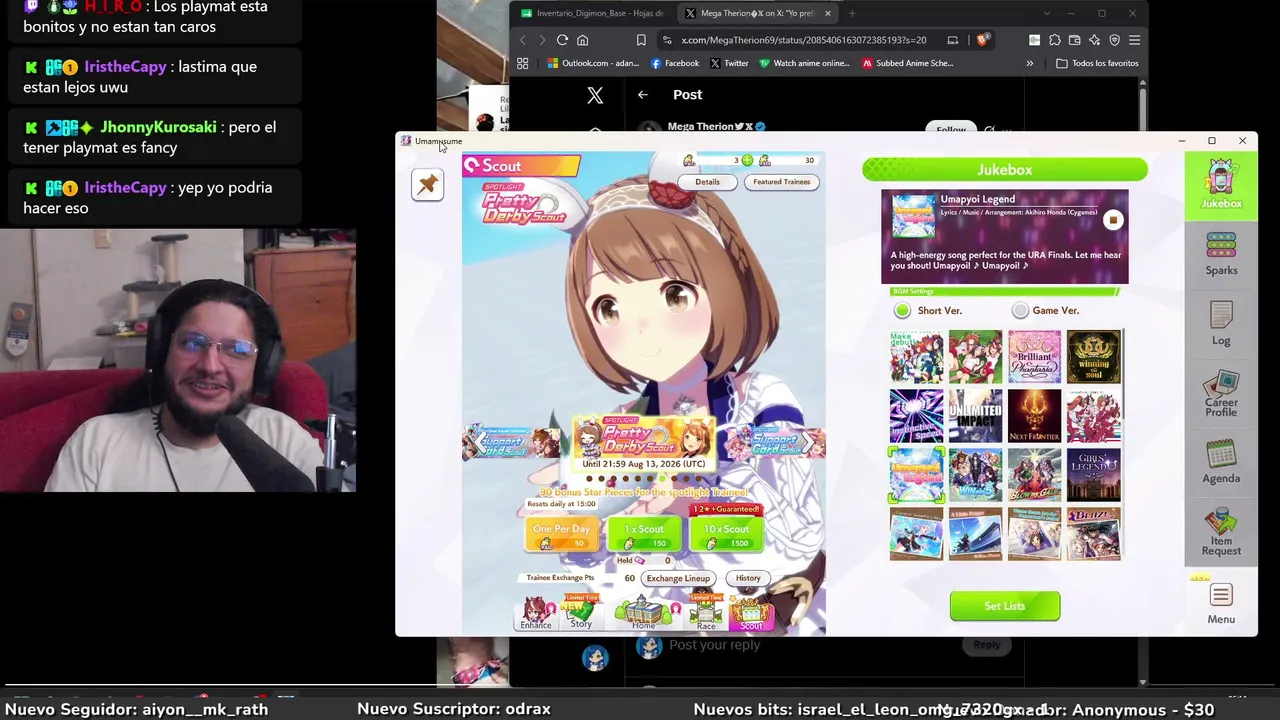The width and height of the screenshot is (1280, 720).
Task: Perform a 10x Scout
Action: click(x=726, y=535)
